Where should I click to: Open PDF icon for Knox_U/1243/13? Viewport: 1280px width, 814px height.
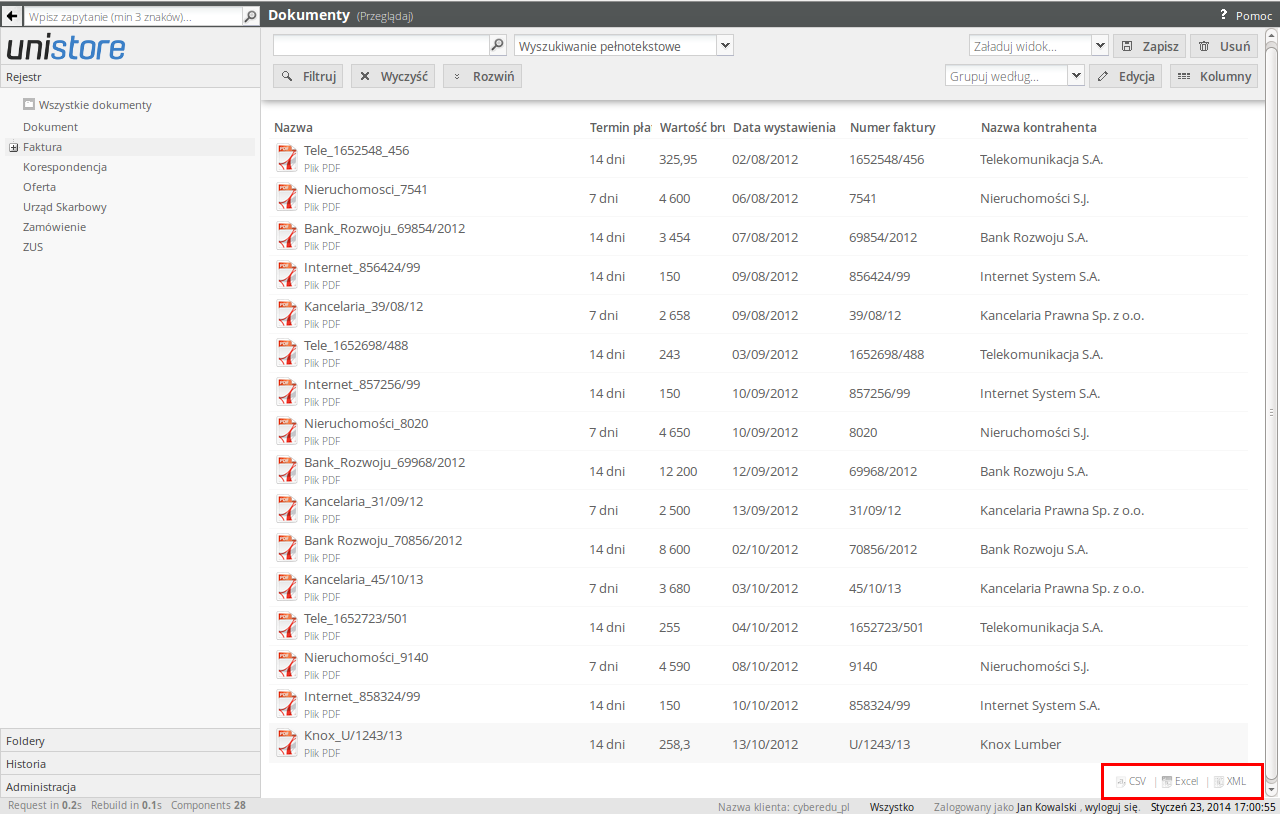[287, 742]
